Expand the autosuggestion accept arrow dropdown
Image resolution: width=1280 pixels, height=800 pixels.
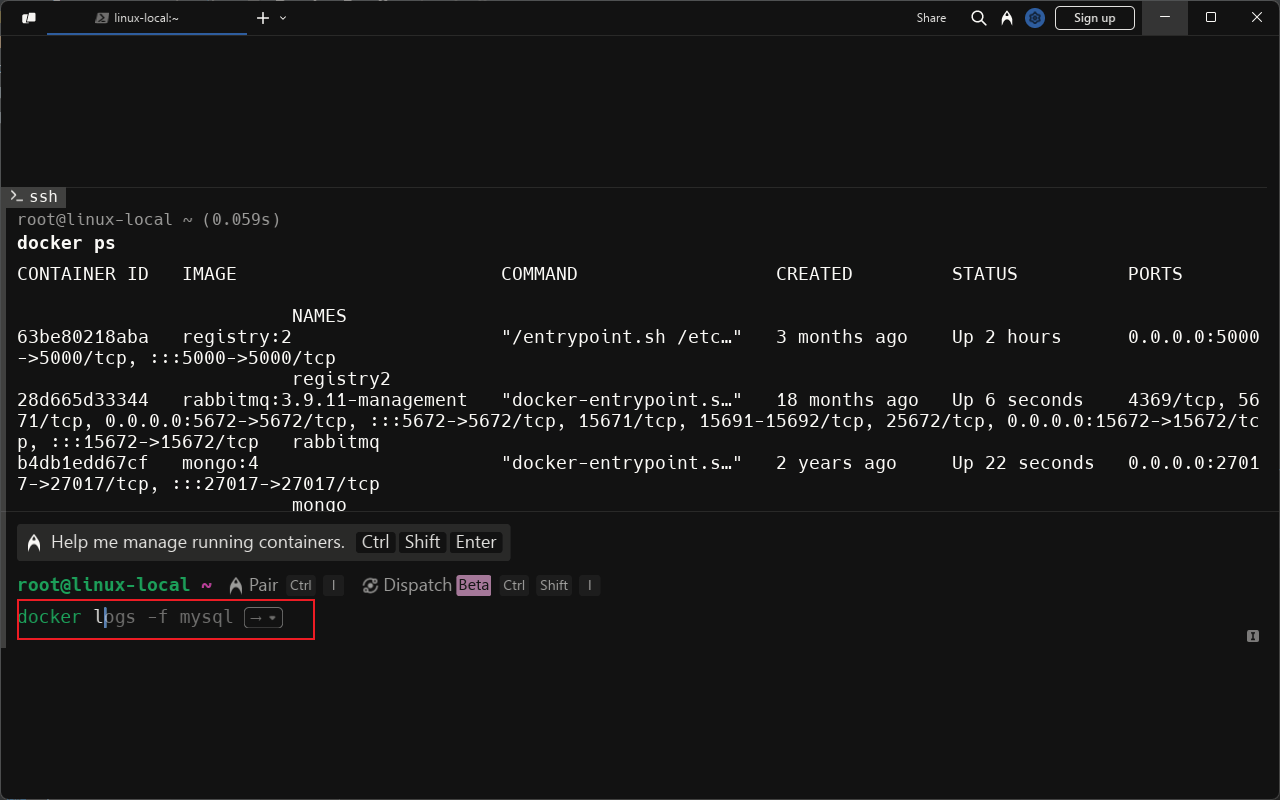pos(264,618)
